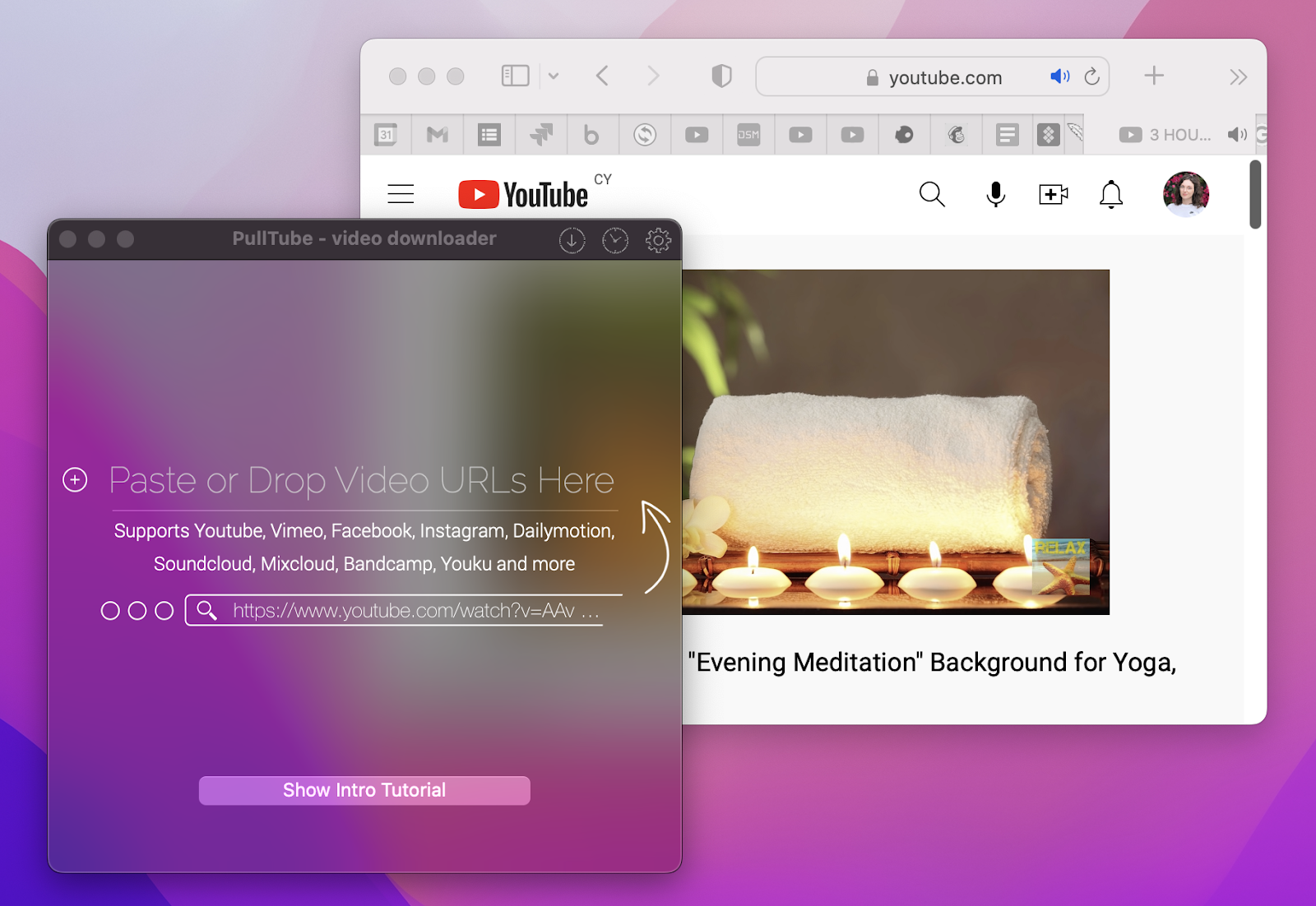The image size is (1316, 906).
Task: Open a new Safari tab
Action: tap(1154, 76)
